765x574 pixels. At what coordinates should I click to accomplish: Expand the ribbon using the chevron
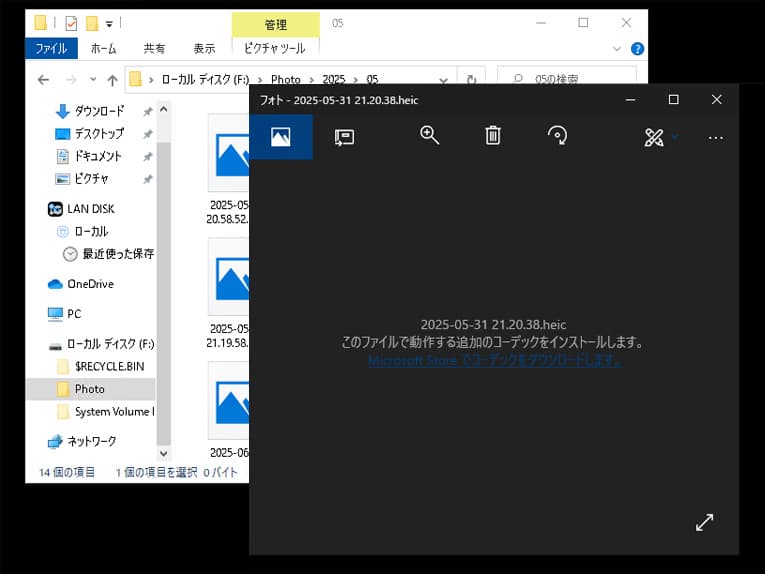click(x=617, y=49)
